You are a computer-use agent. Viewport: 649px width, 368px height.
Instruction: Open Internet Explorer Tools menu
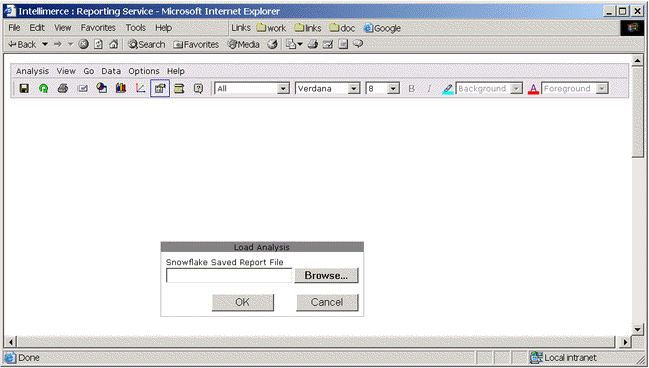pos(136,28)
